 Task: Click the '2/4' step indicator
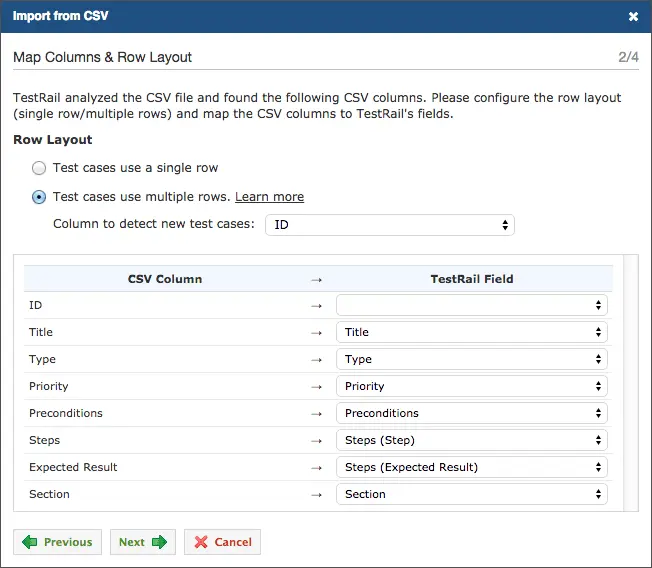(628, 57)
